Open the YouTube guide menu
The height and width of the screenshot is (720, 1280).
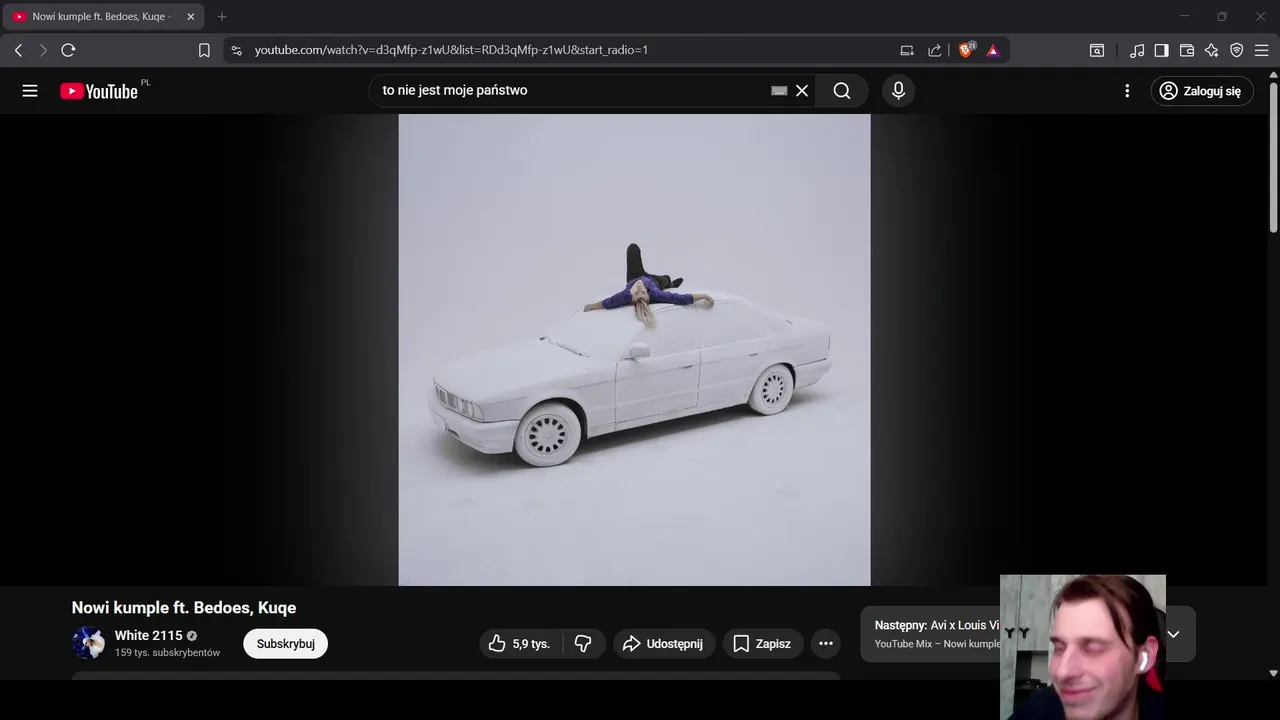30,91
